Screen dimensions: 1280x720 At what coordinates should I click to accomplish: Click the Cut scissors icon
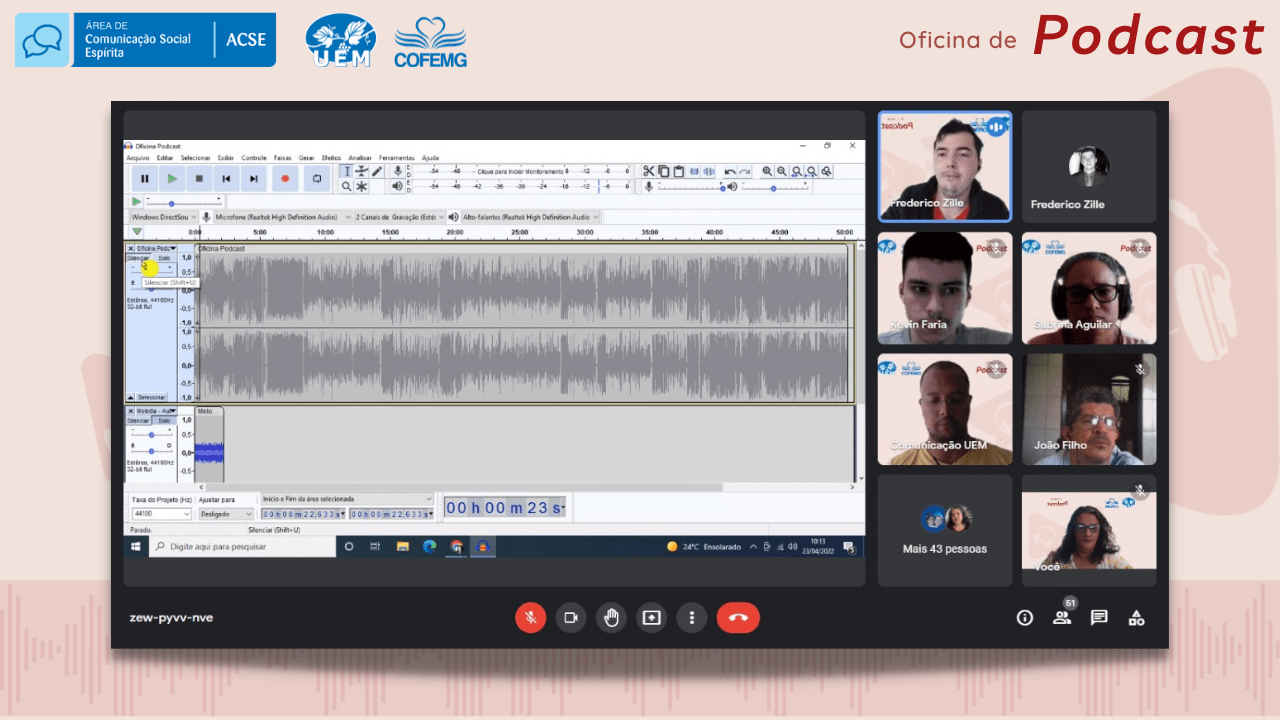[649, 171]
